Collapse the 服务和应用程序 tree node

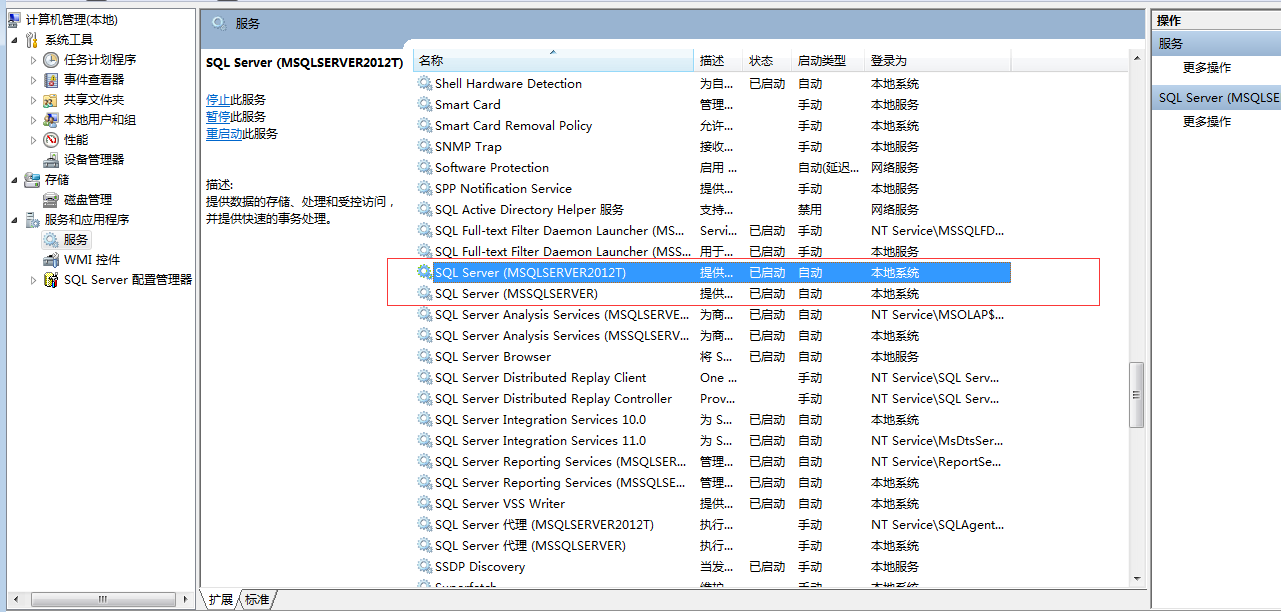tap(14, 220)
